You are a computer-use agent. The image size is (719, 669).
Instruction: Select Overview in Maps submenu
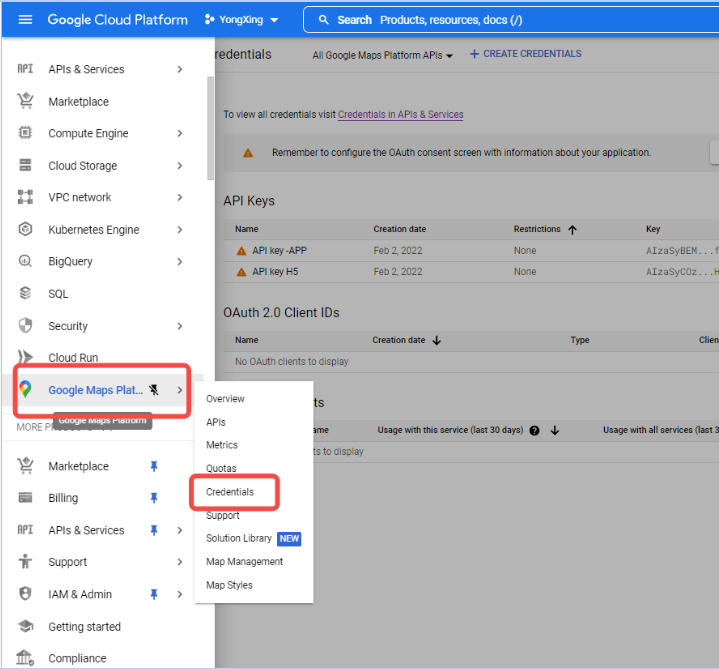[x=225, y=398]
